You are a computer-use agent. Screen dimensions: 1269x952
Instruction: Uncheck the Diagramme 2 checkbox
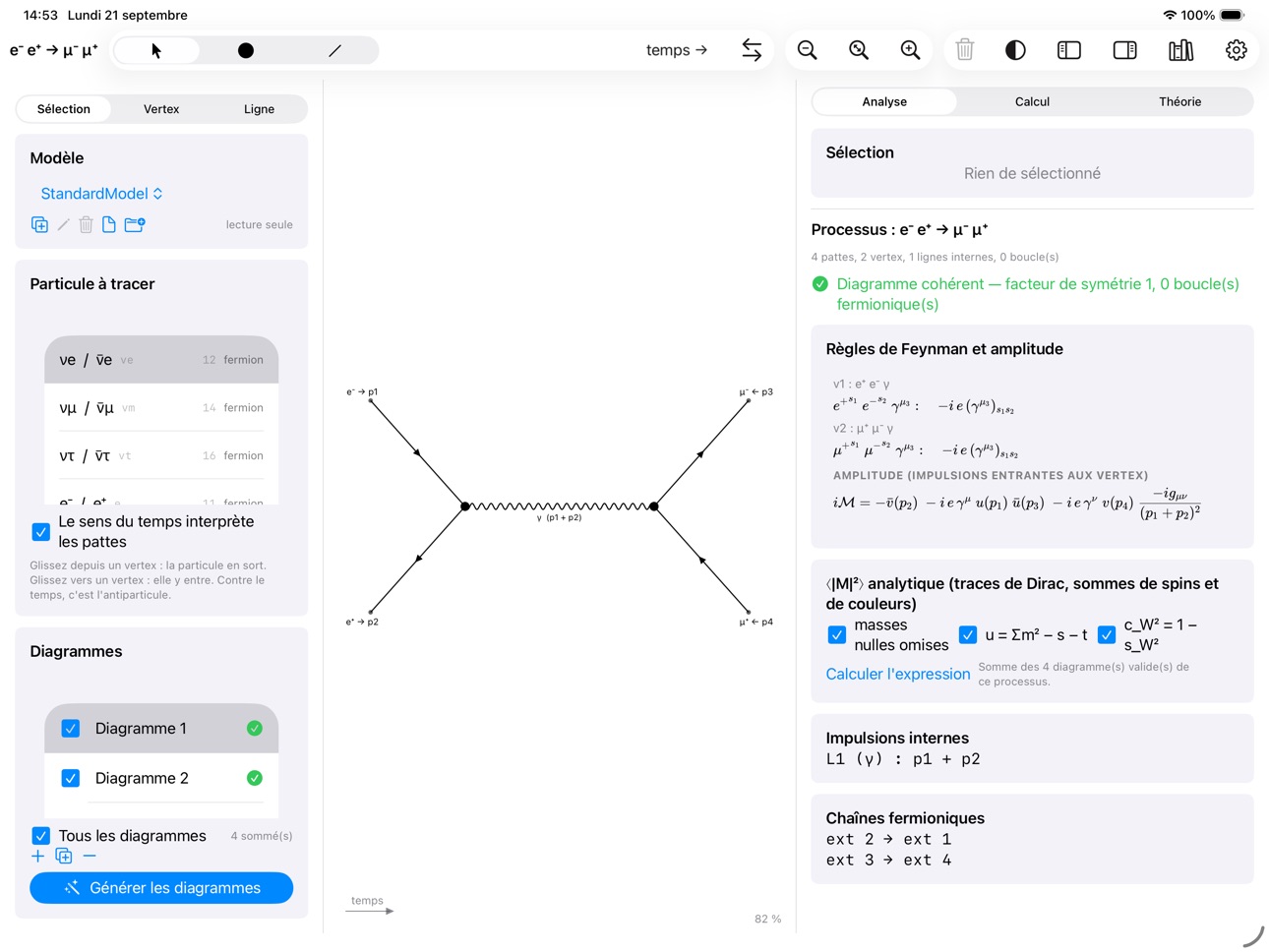(71, 778)
